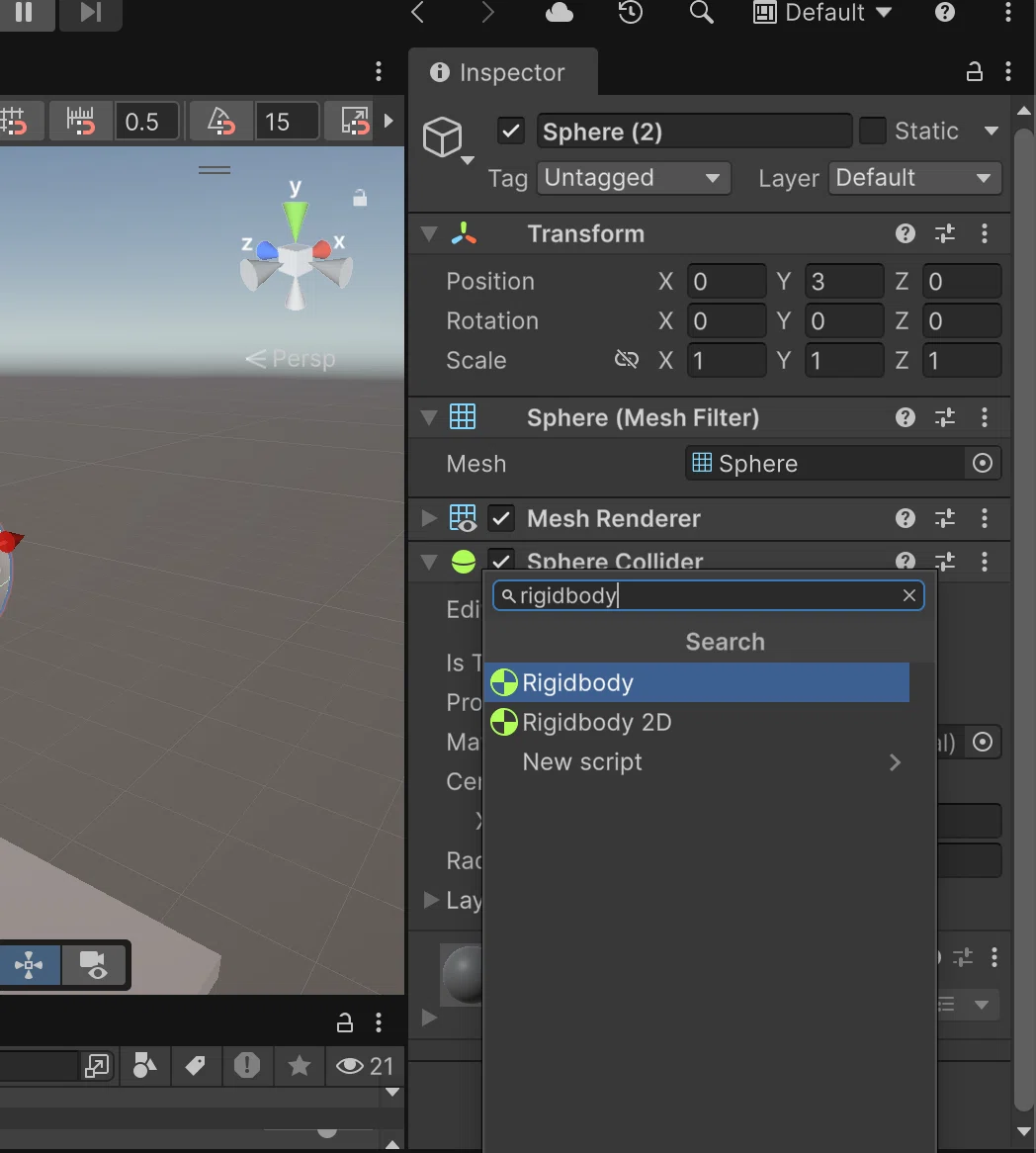The image size is (1036, 1153).
Task: Open the Static flags dropdown arrow
Action: [992, 131]
